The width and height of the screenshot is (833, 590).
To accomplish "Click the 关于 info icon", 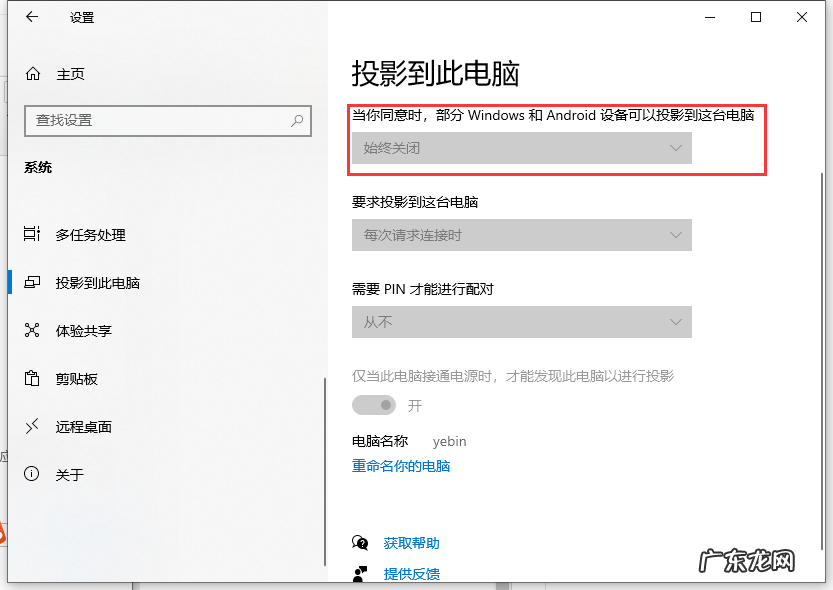I will [x=30, y=475].
